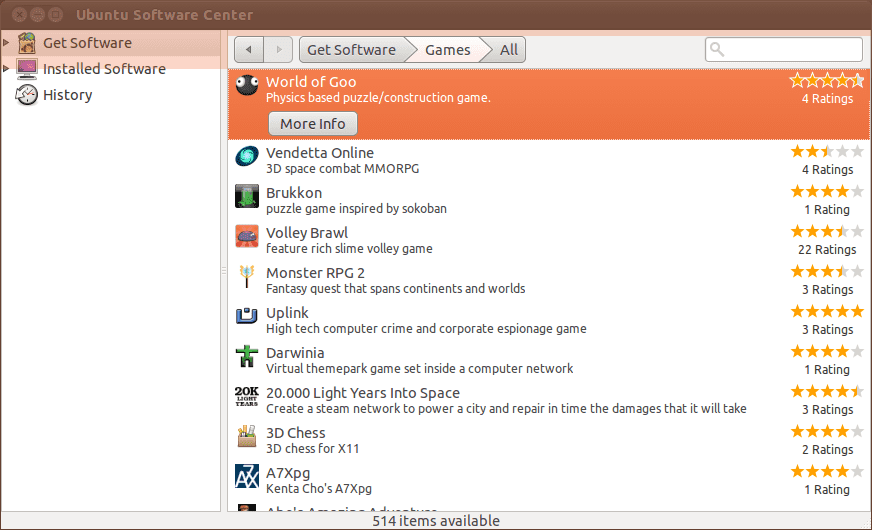Expand the Get Software tree arrow
Screen dimensions: 872x530
pyautogui.click(x=7, y=43)
